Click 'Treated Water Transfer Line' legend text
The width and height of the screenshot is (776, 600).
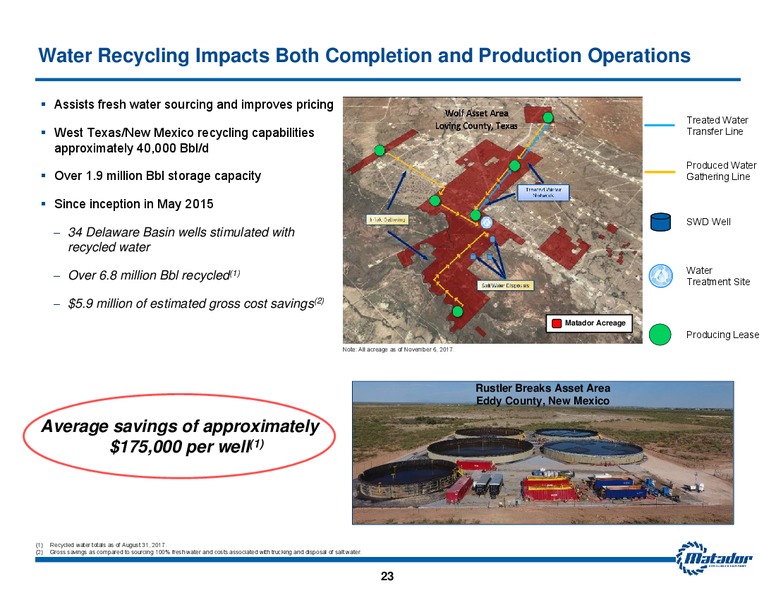click(x=717, y=126)
